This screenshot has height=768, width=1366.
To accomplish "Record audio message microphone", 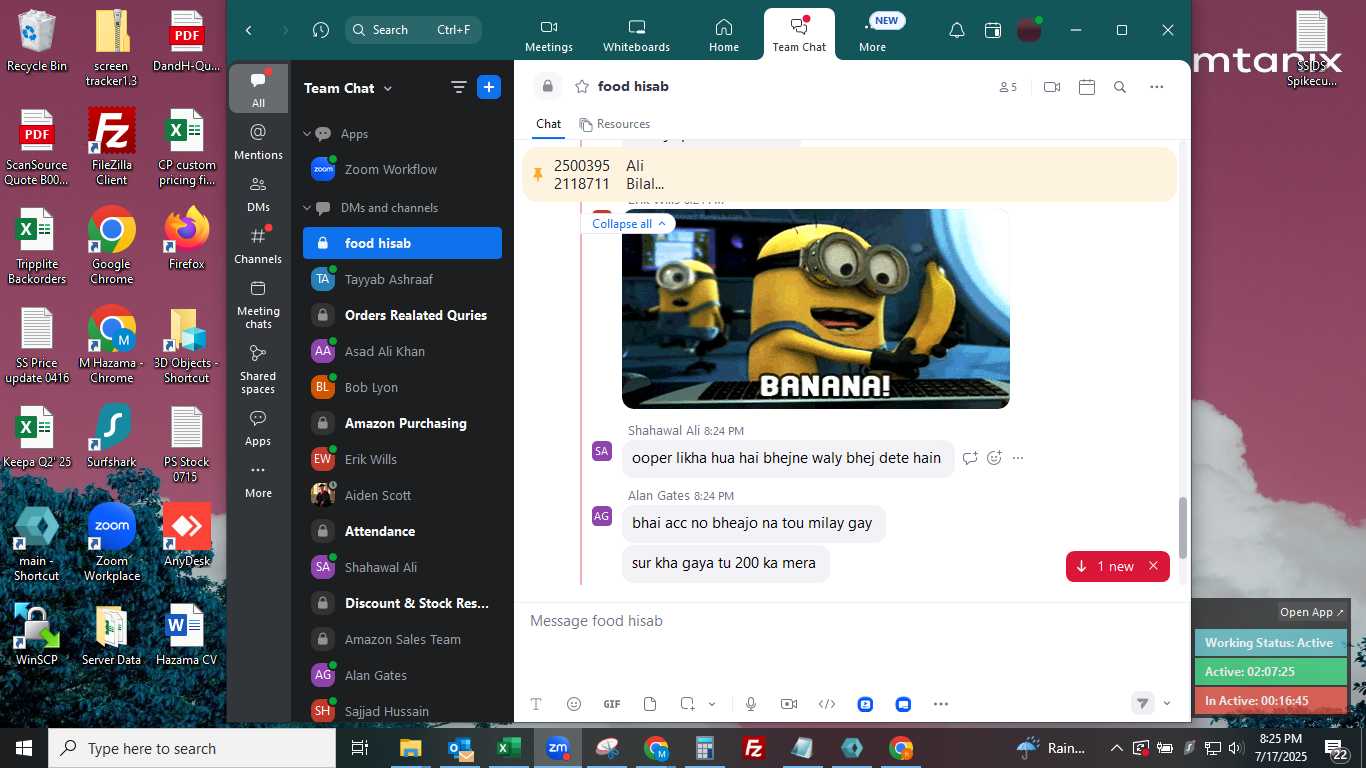I will (x=751, y=704).
